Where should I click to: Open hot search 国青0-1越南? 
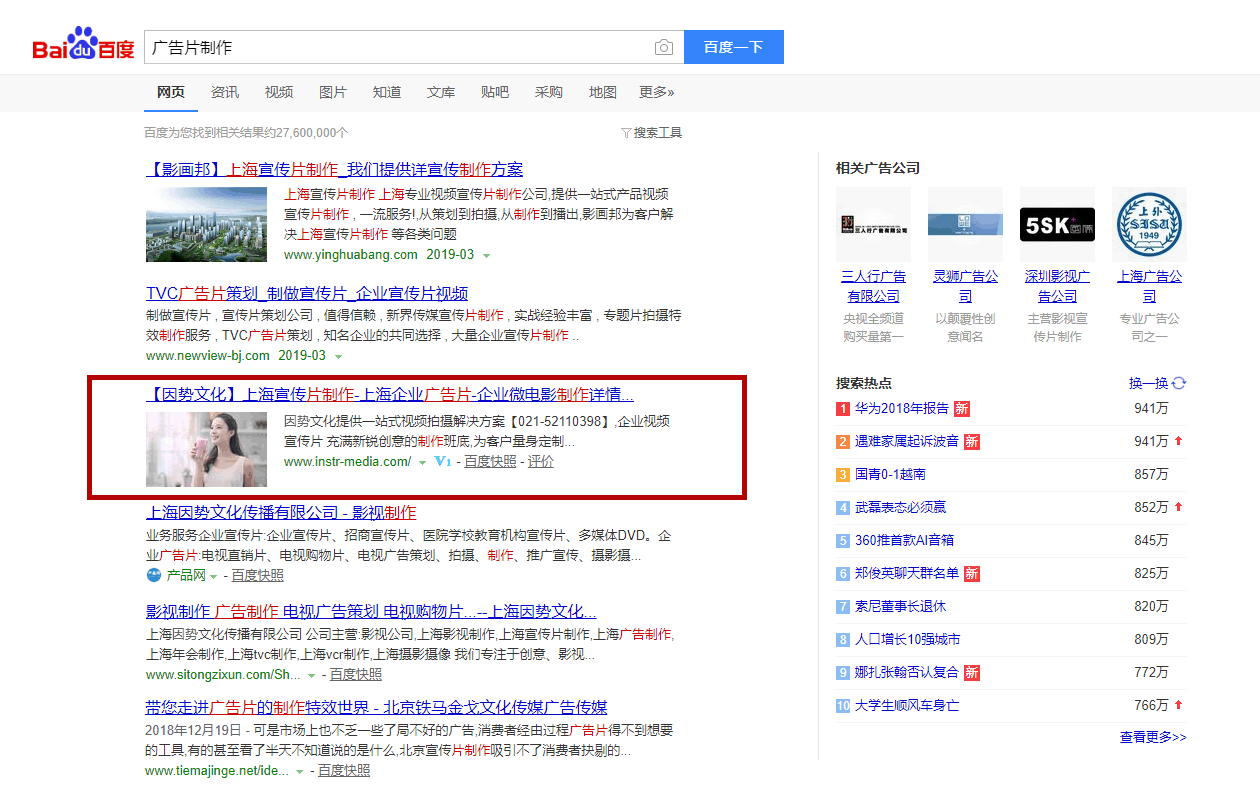coord(890,474)
